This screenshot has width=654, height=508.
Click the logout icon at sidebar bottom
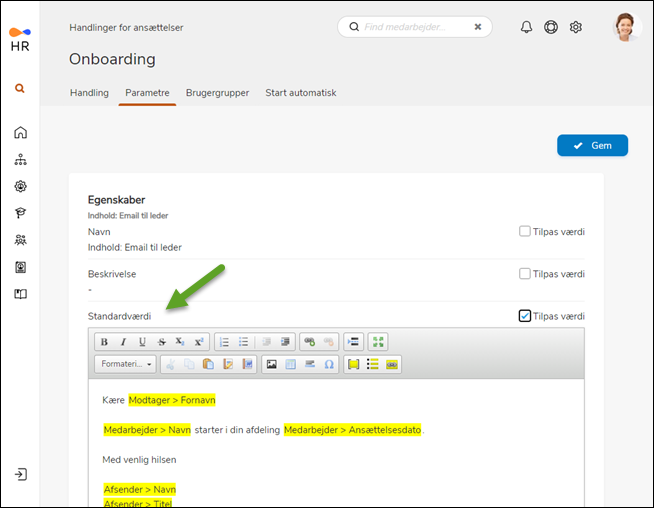click(20, 474)
